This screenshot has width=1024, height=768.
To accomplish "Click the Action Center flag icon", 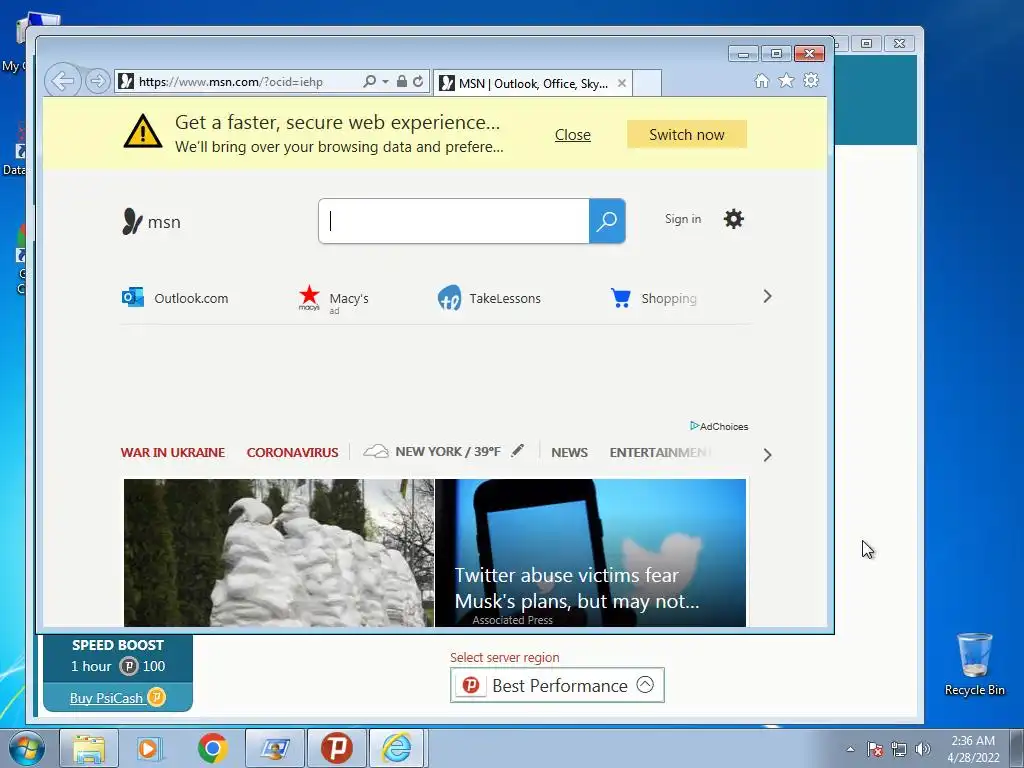I will click(875, 749).
